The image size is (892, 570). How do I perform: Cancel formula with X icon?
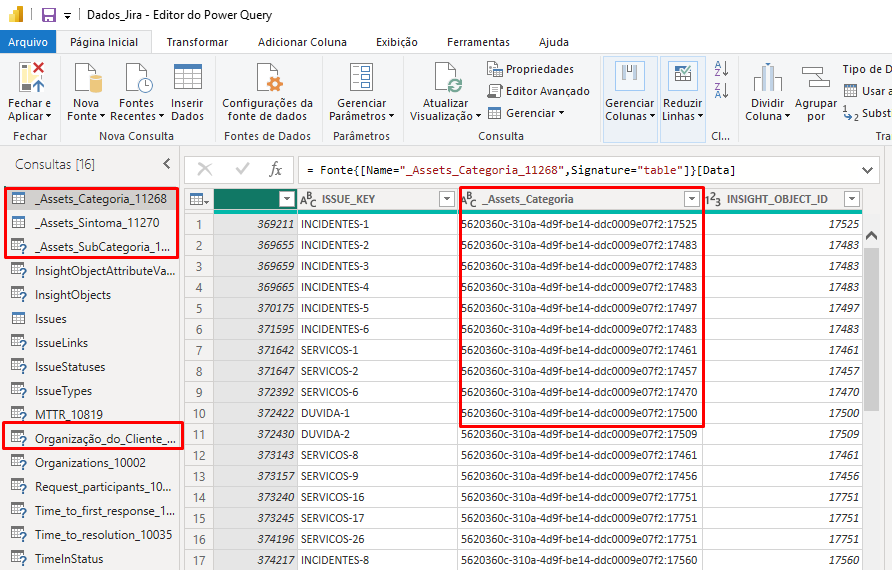[205, 169]
